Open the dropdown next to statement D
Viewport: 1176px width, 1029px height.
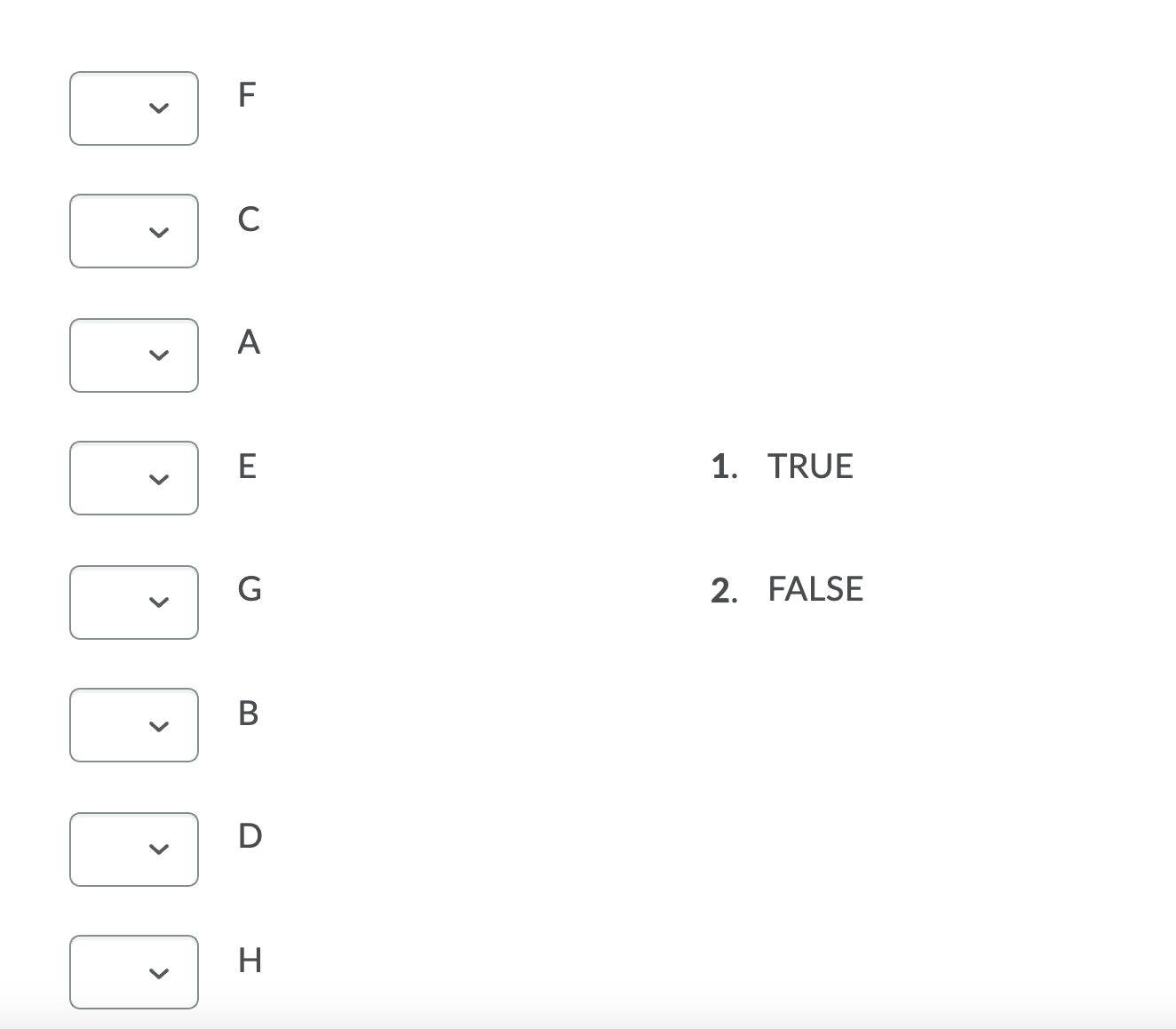pyautogui.click(x=133, y=850)
